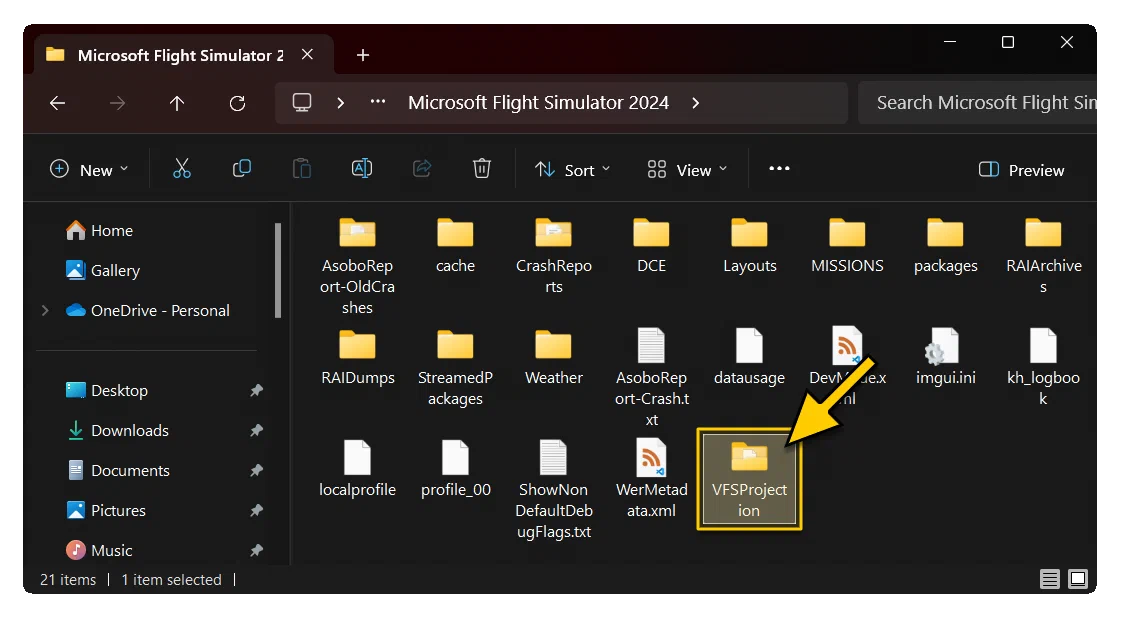This screenshot has width=1121, height=619.
Task: Select the cache folder
Action: [455, 246]
